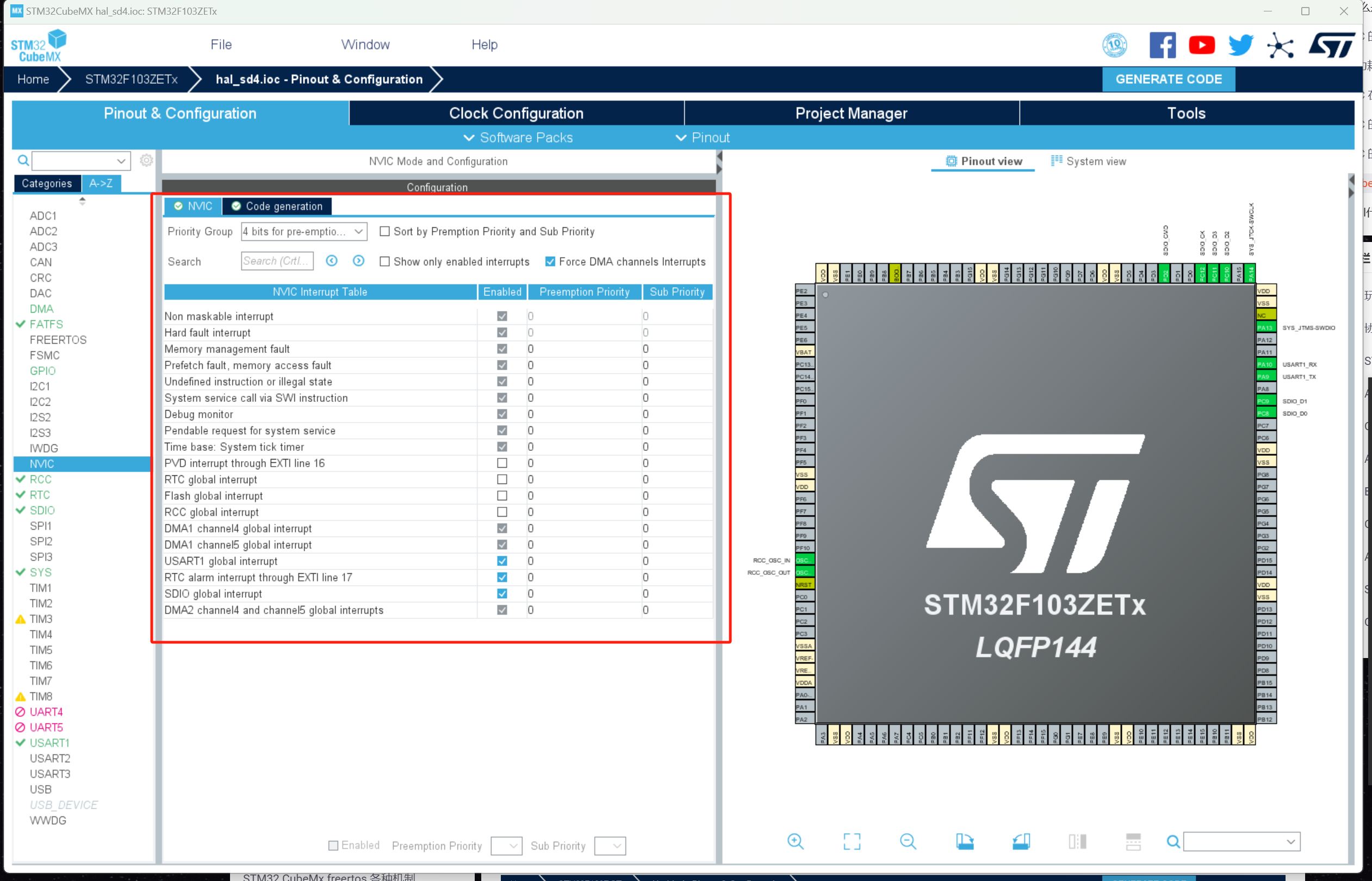Click the pin search magnifier icon

click(x=1173, y=841)
